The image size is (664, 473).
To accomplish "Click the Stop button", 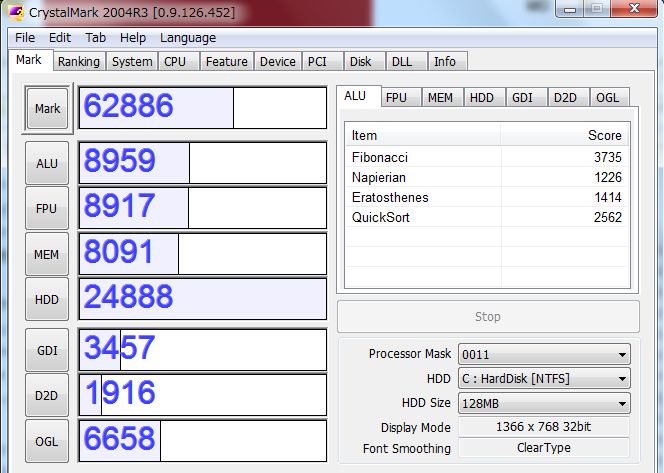I will click(488, 316).
